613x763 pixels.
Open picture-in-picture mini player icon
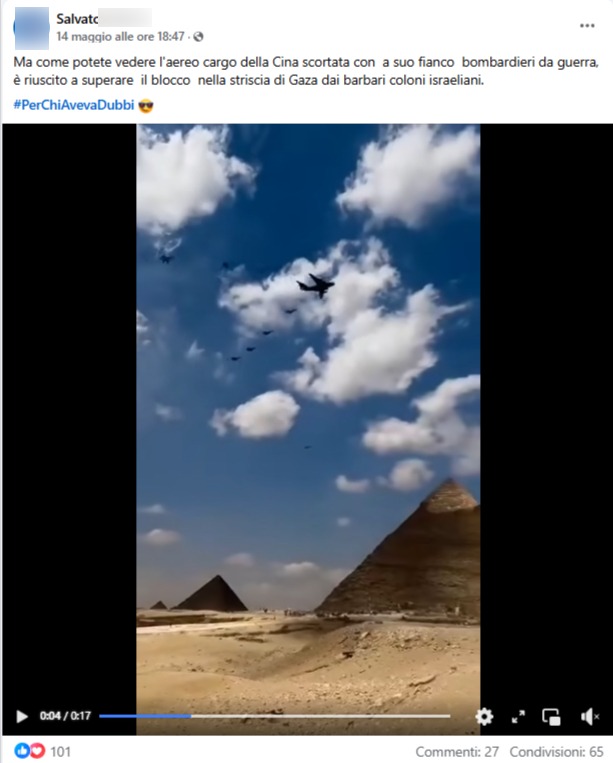click(551, 716)
